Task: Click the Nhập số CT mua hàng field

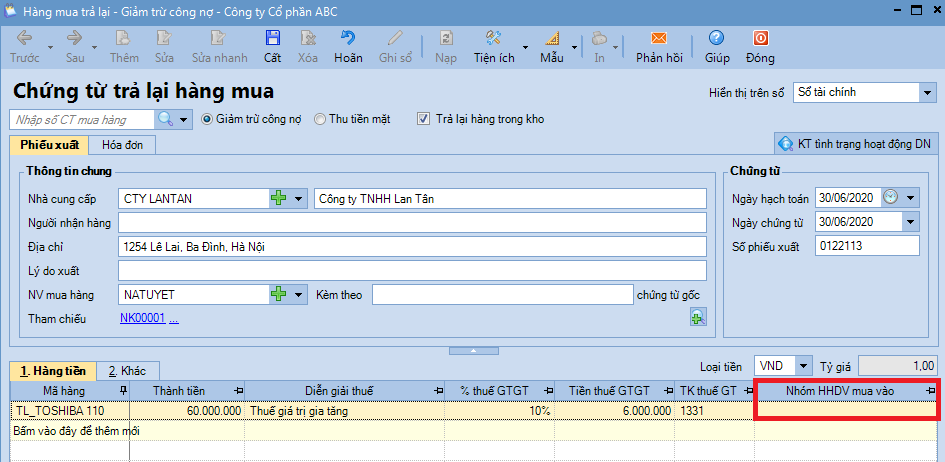Action: tap(83, 119)
